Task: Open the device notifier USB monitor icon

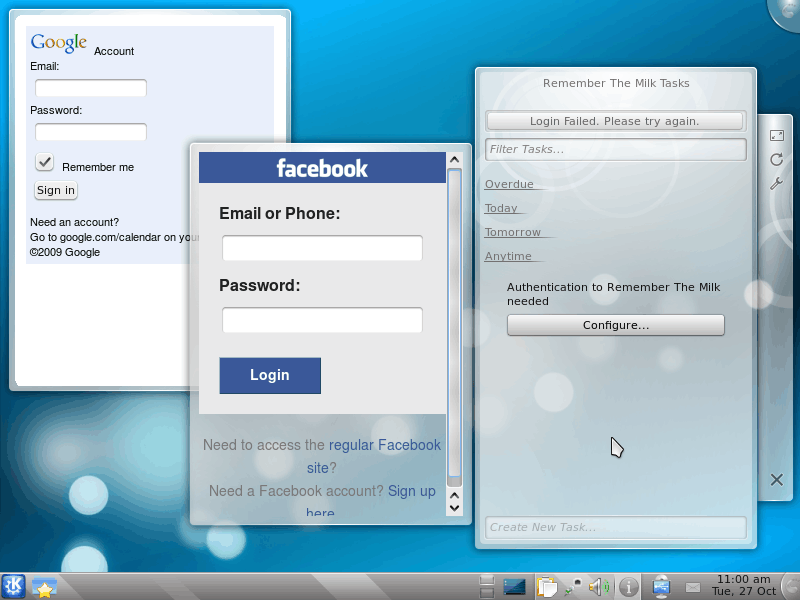Action: (x=661, y=587)
